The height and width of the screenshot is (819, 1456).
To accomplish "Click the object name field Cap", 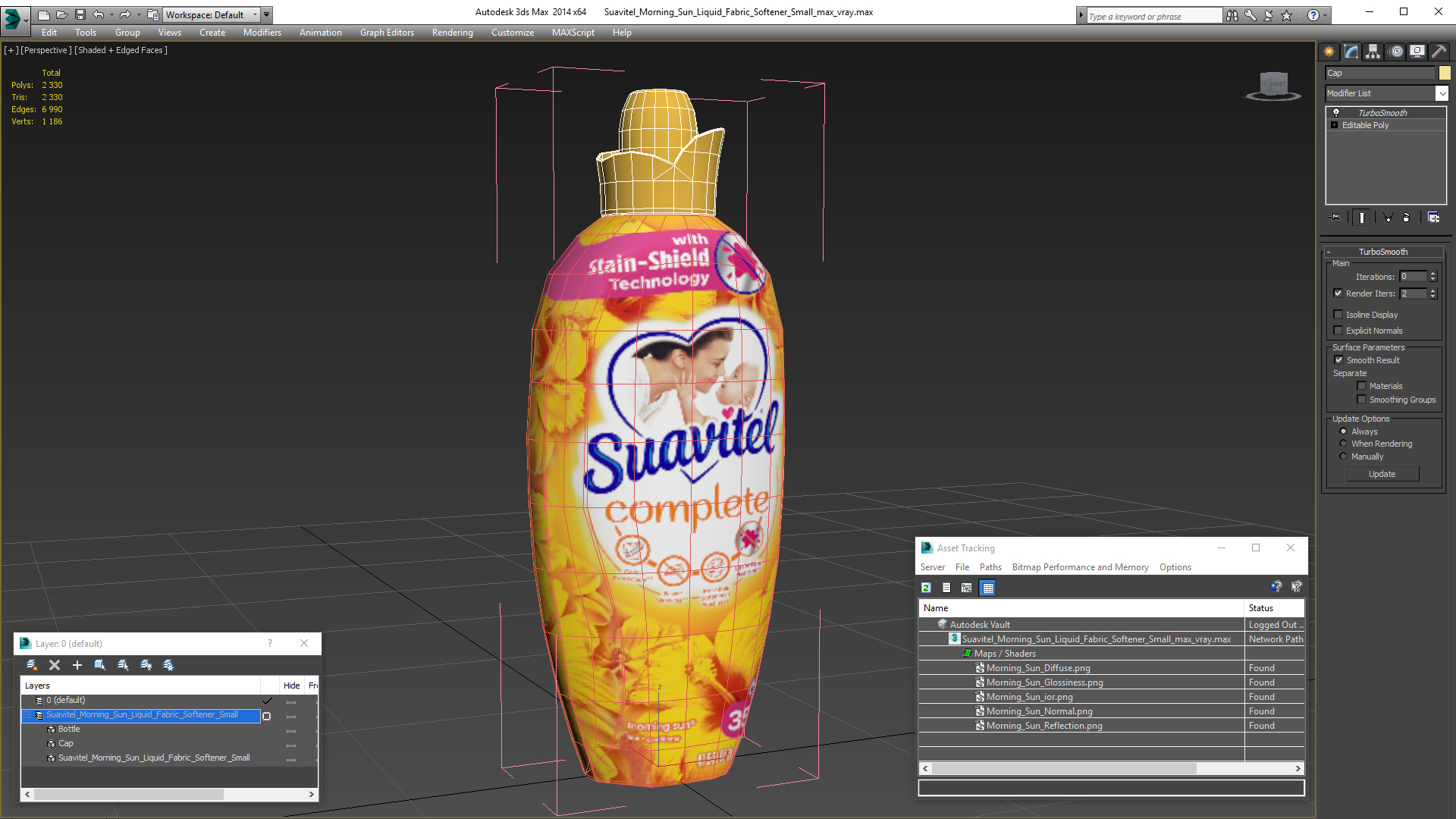I will click(x=1380, y=73).
